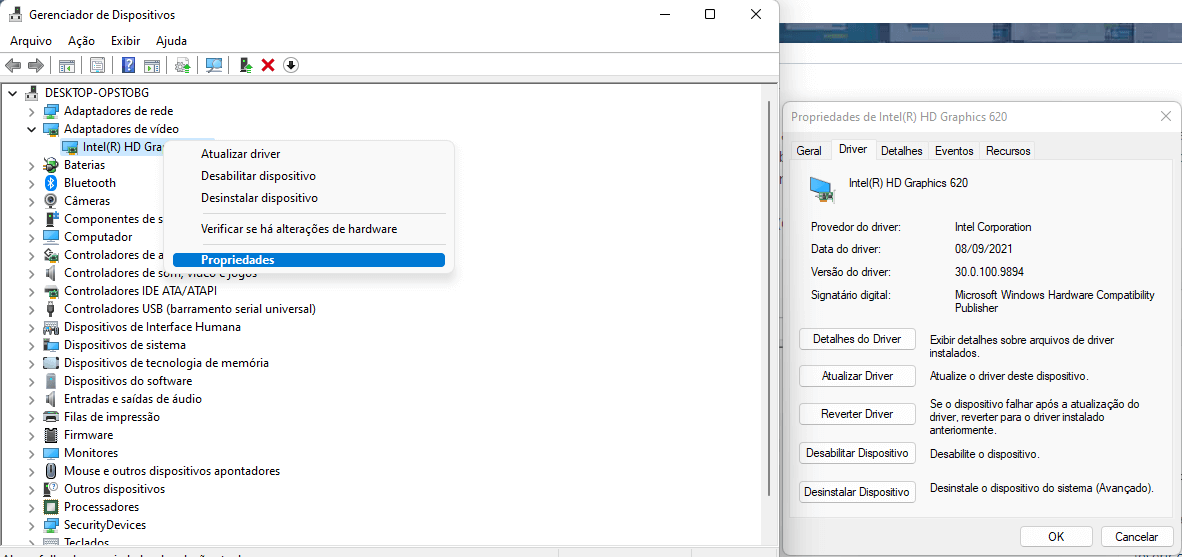Click the scan for hardware changes monitor icon
This screenshot has width=1182, height=557.
214,66
